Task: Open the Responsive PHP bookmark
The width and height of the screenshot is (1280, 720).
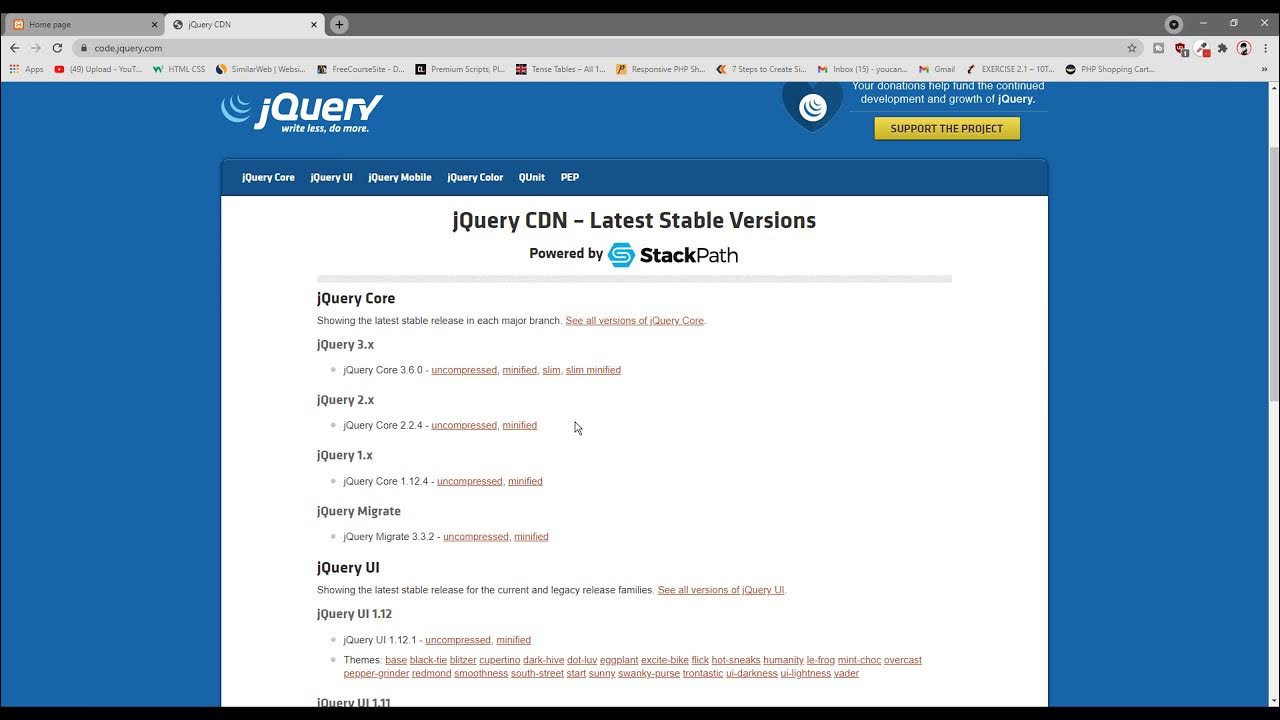Action: click(661, 69)
